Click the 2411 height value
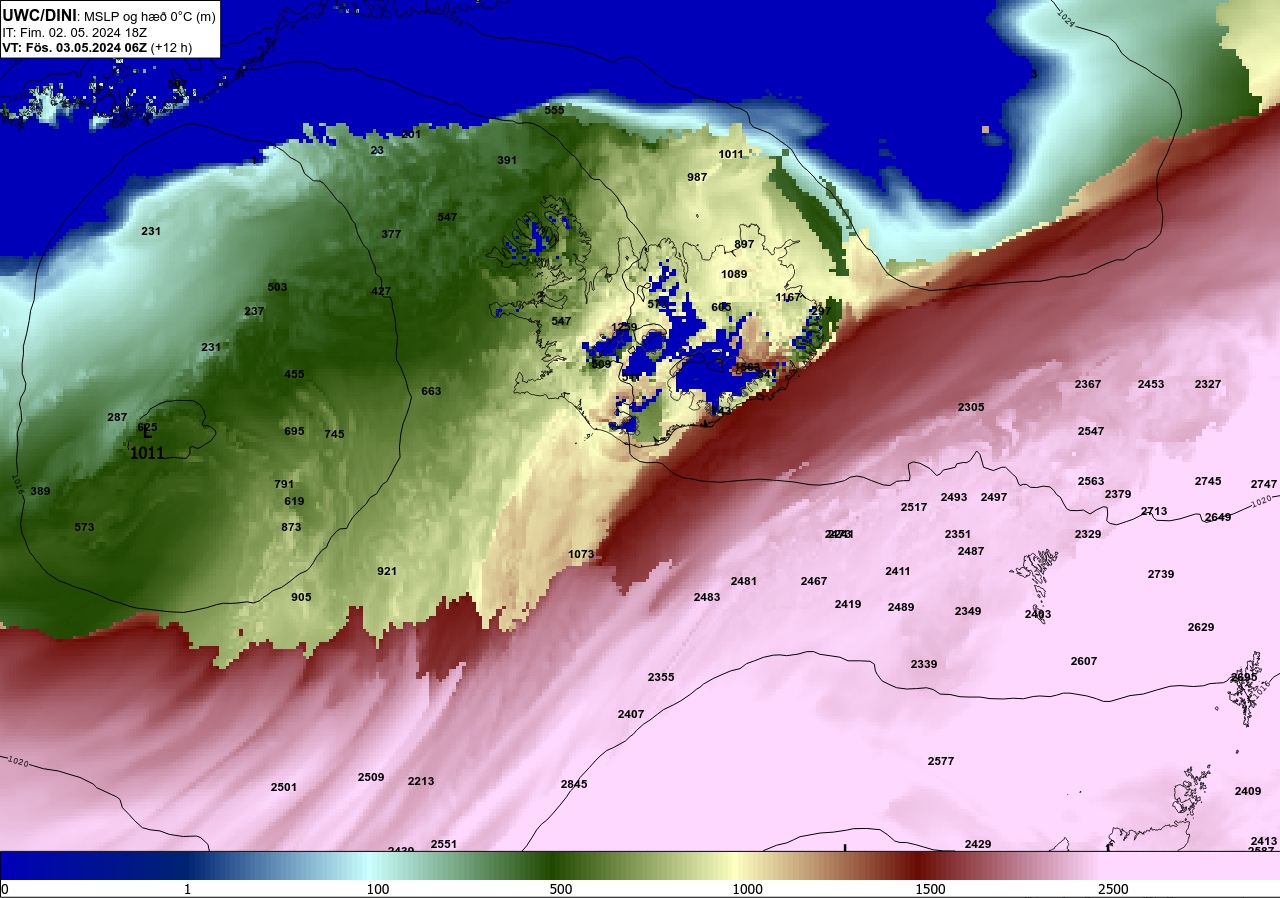The image size is (1280, 898). pos(898,571)
